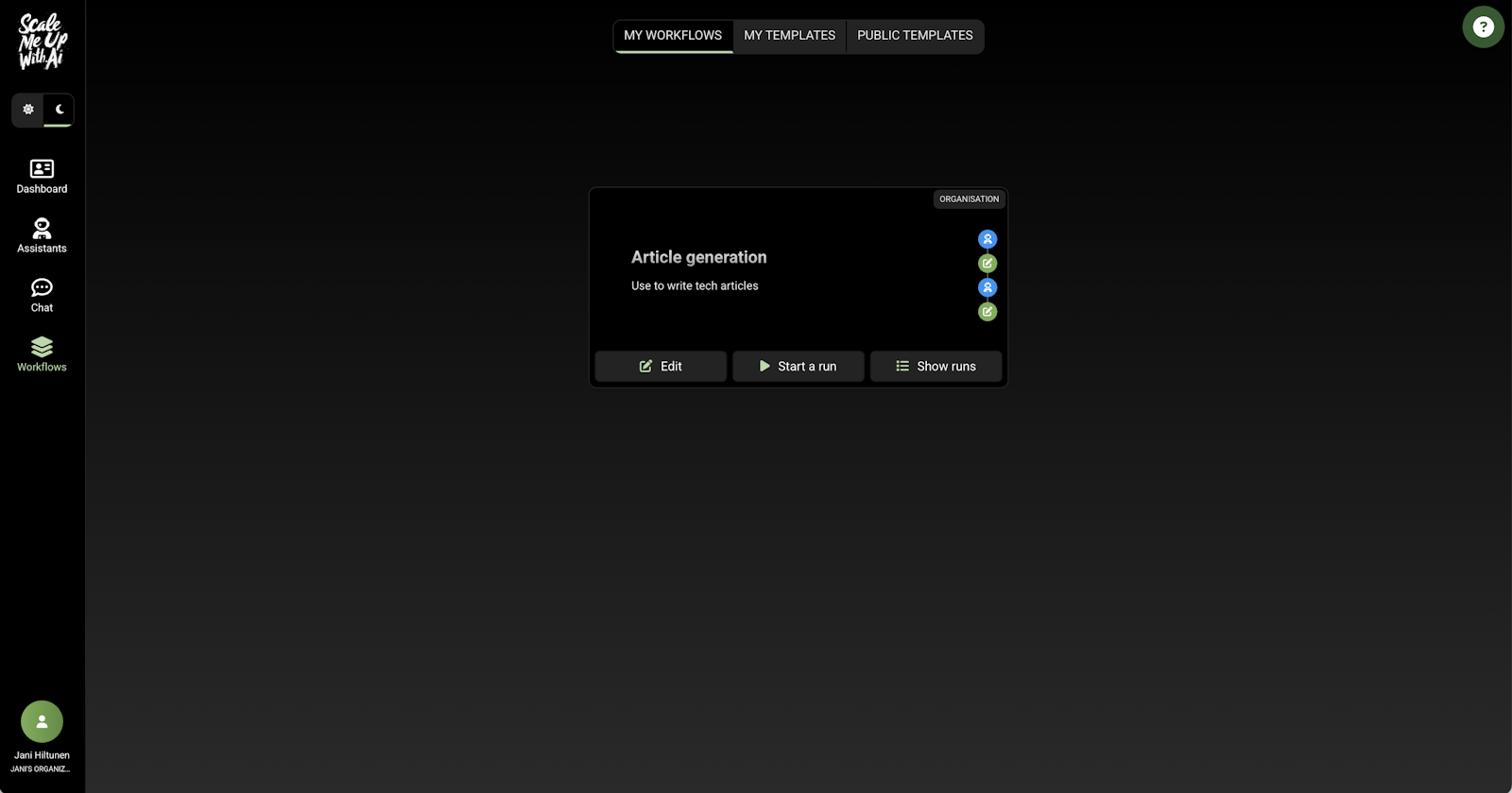Image resolution: width=1512 pixels, height=793 pixels.
Task: Go to the Assistants section
Action: [42, 236]
